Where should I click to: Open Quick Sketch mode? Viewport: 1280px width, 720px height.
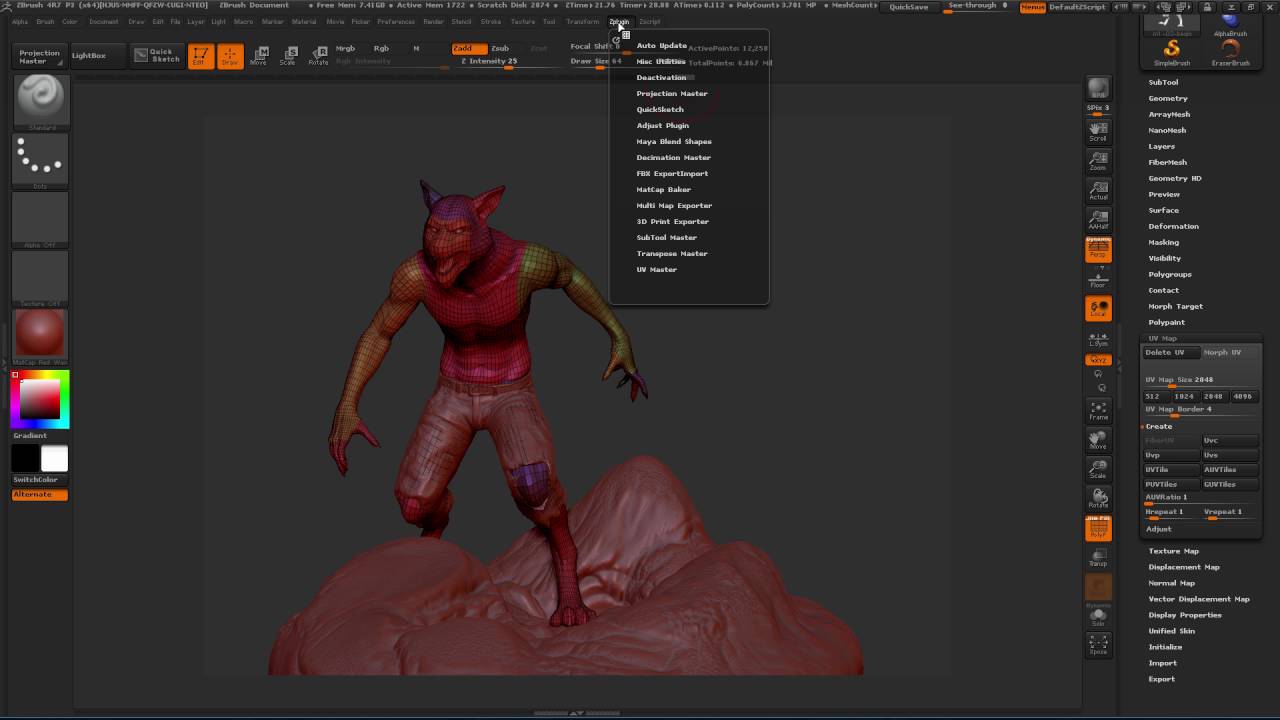[x=157, y=55]
